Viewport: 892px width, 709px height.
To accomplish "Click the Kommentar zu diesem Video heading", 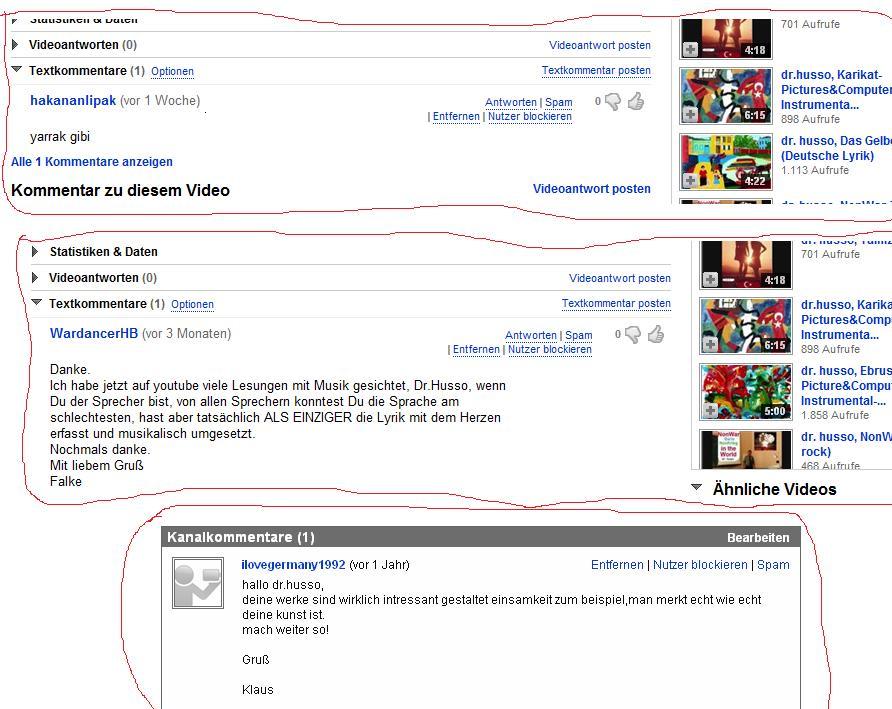I will (120, 190).
